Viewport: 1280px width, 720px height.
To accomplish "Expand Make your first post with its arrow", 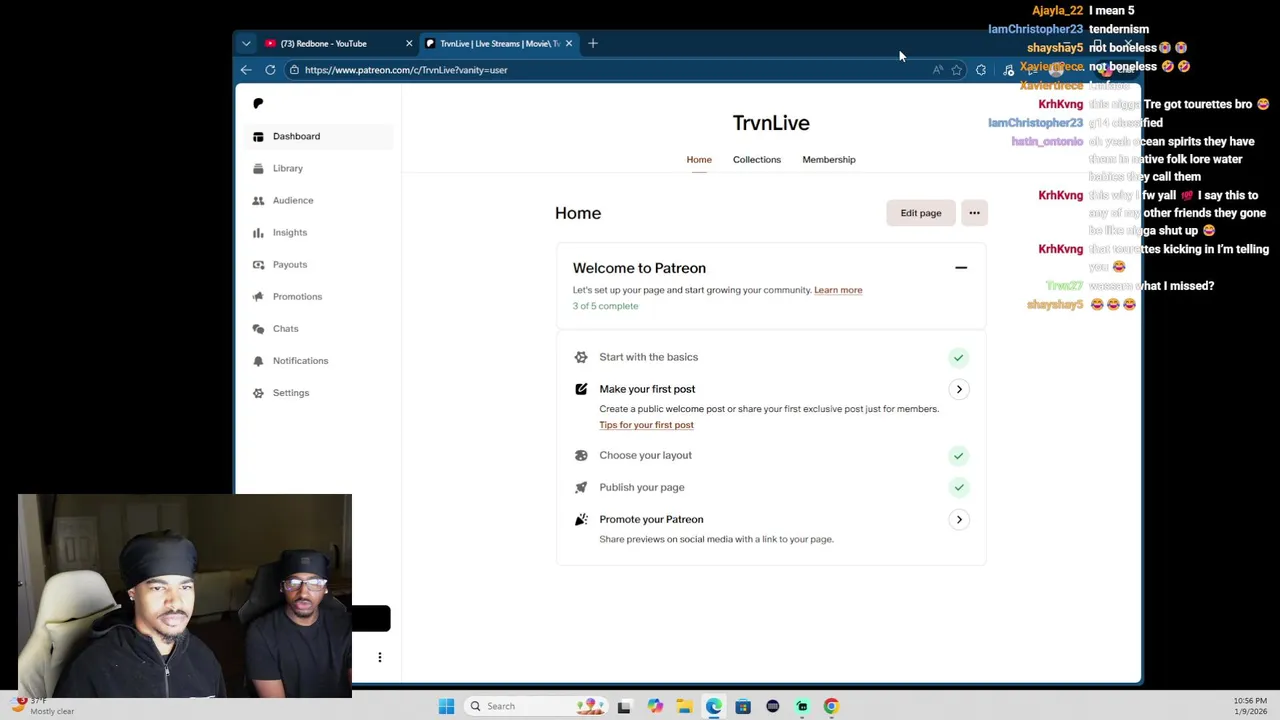I will 959,389.
